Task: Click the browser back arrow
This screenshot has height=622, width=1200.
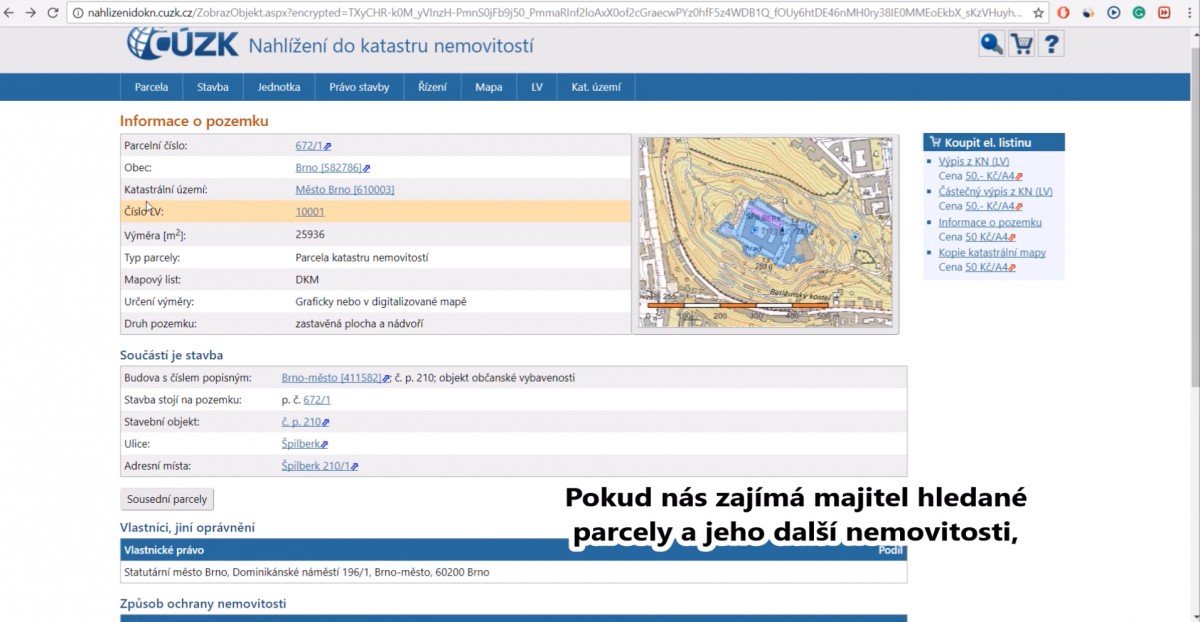Action: pyautogui.click(x=10, y=13)
